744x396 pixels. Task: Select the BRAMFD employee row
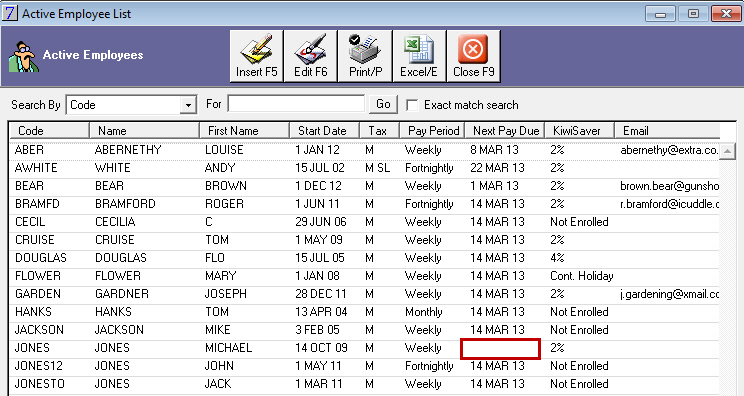tap(364, 204)
